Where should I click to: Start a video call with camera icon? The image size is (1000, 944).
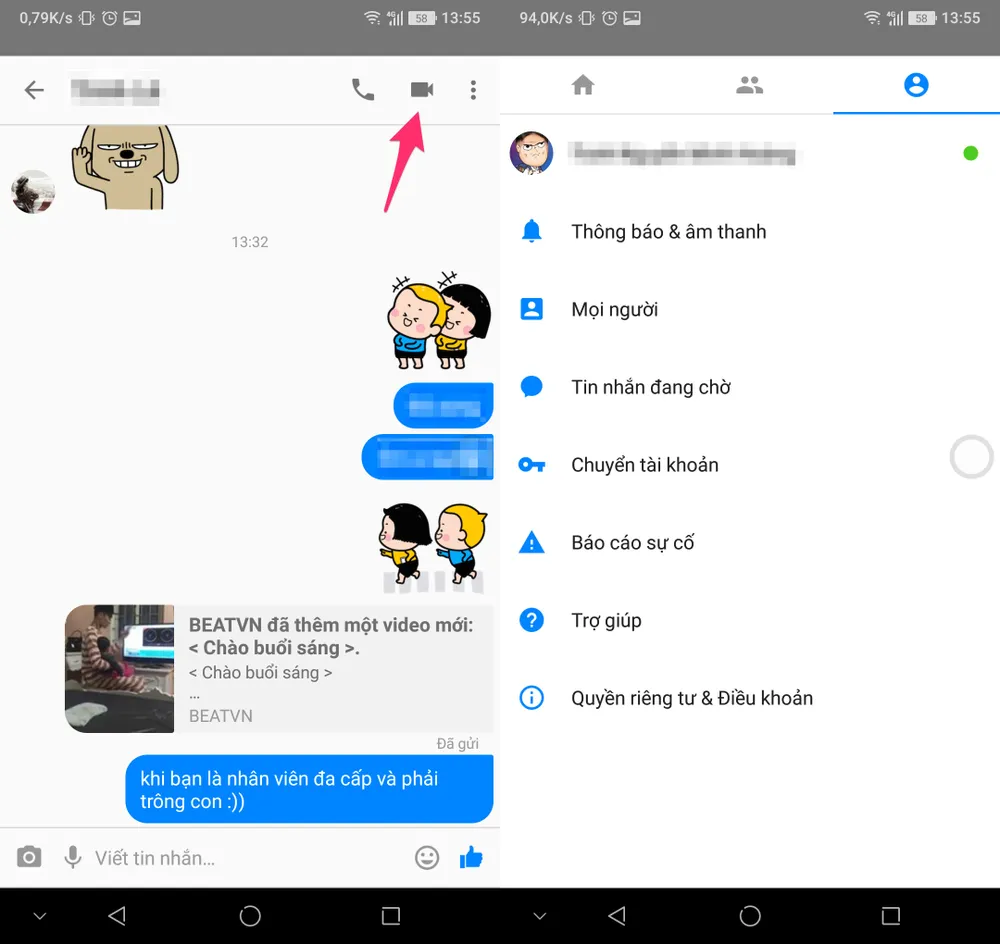coord(422,90)
